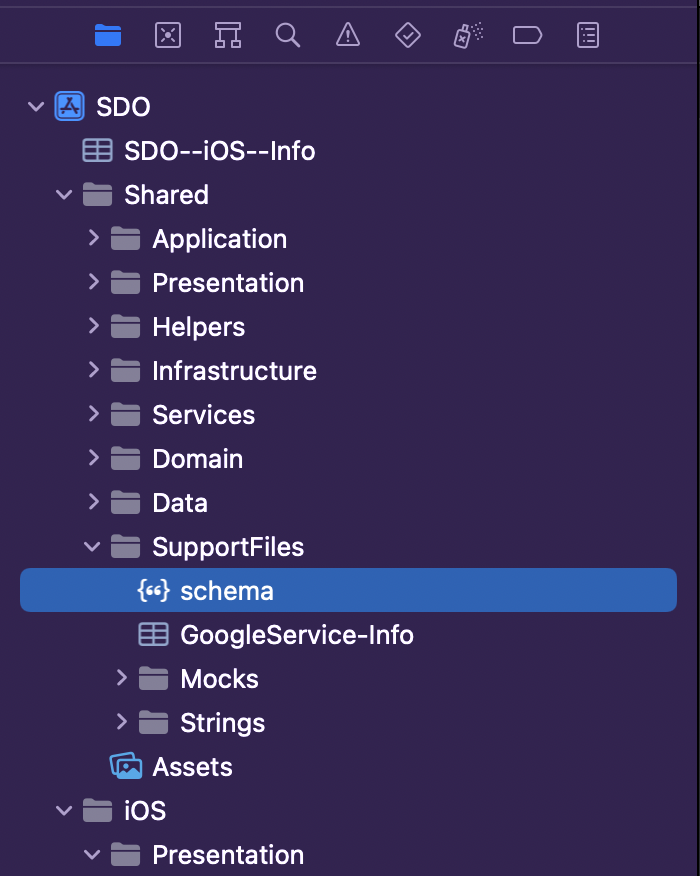700x876 pixels.
Task: Open the Source Control navigator
Action: (x=168, y=36)
